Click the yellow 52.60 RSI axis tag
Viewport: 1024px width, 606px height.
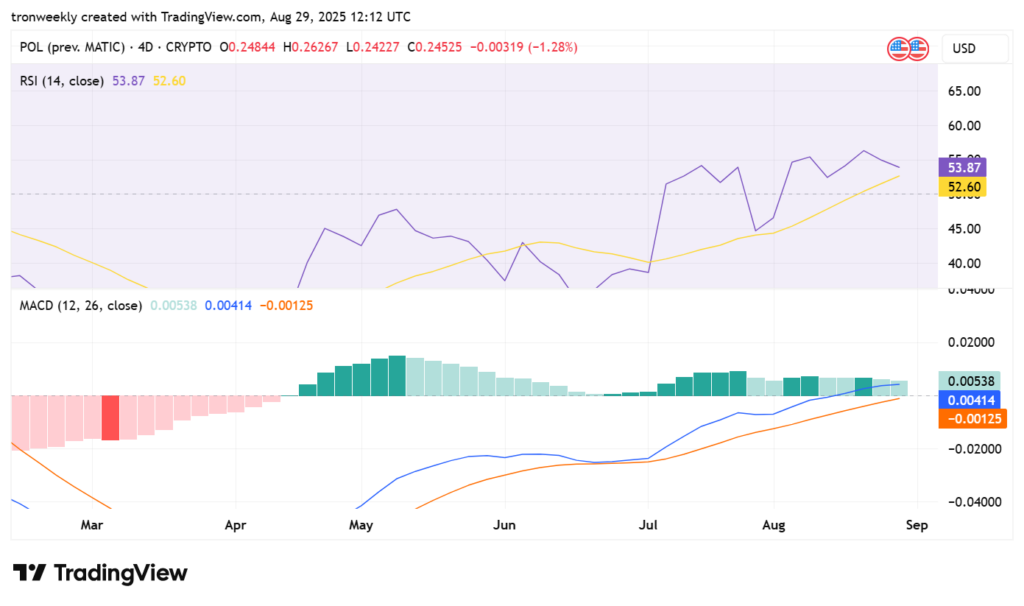[961, 187]
